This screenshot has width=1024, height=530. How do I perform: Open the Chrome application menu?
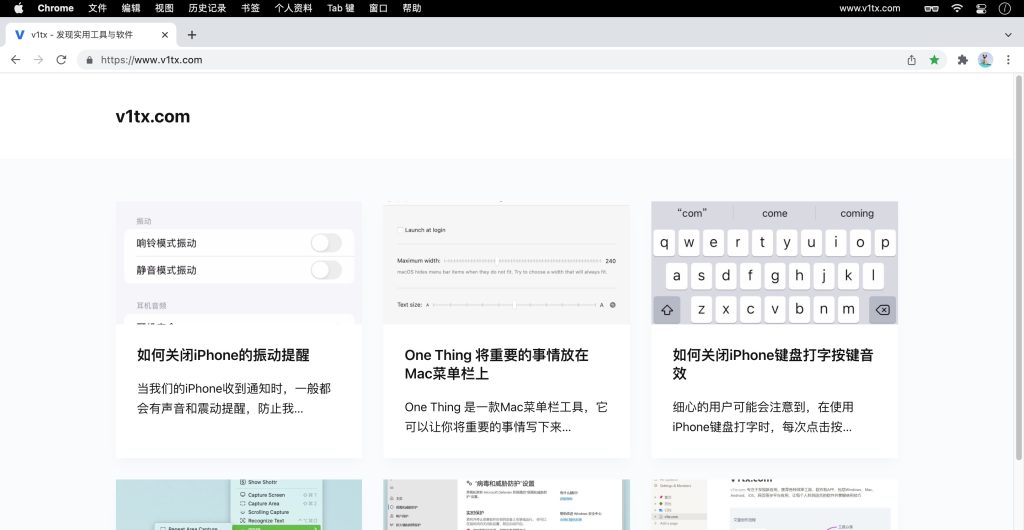(x=56, y=8)
